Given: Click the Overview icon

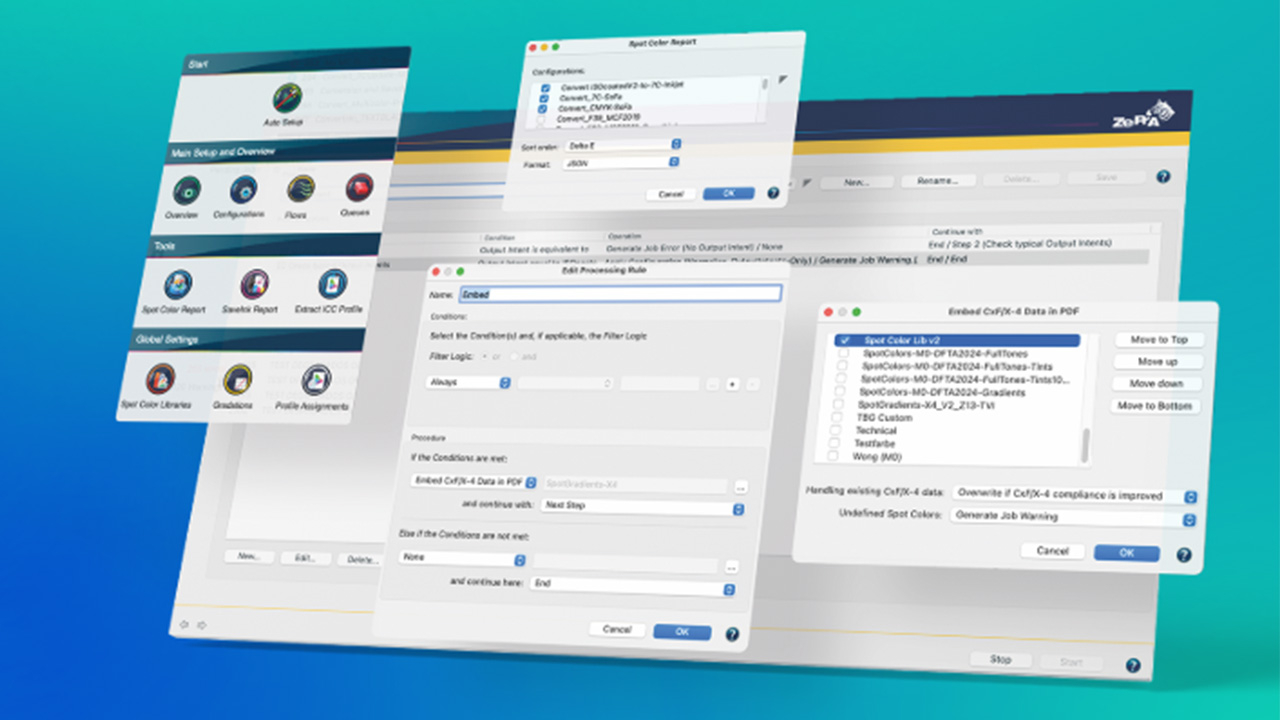Looking at the screenshot, I should pyautogui.click(x=186, y=190).
